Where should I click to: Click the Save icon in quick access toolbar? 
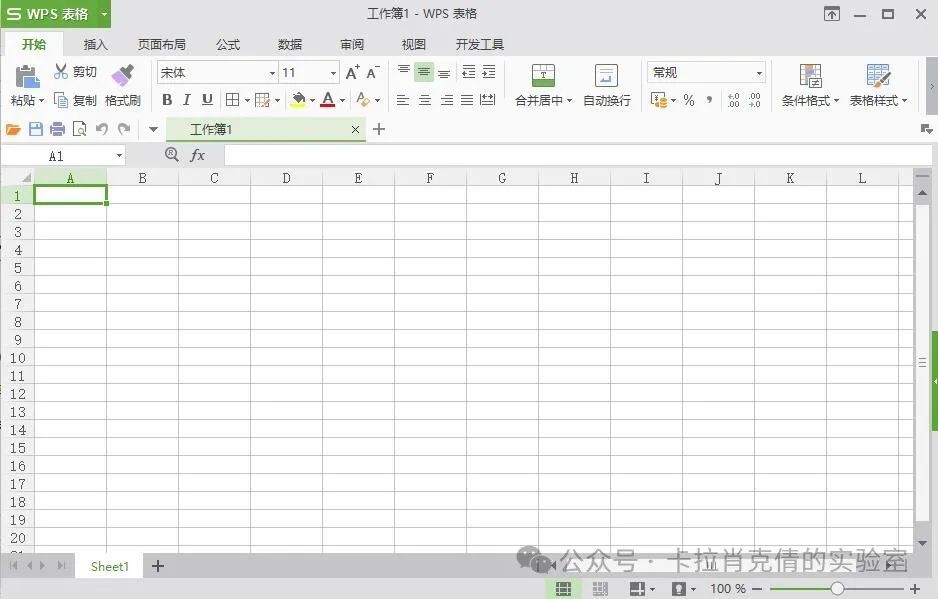pyautogui.click(x=36, y=129)
